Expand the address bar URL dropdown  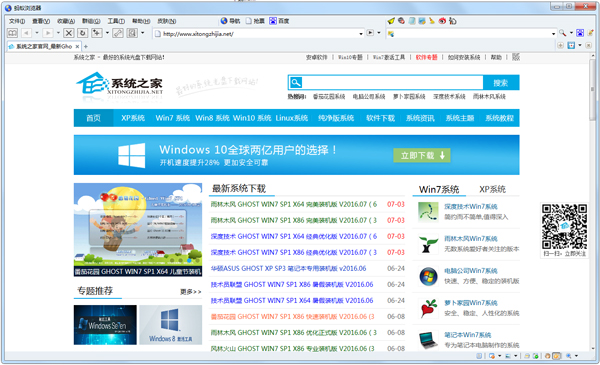pos(361,34)
